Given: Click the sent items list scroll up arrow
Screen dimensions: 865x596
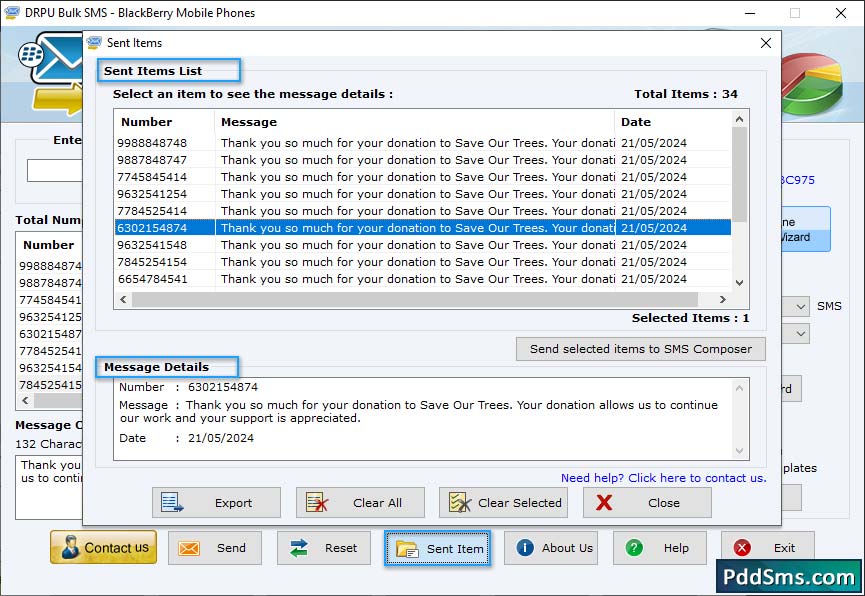Looking at the screenshot, I should click(740, 119).
